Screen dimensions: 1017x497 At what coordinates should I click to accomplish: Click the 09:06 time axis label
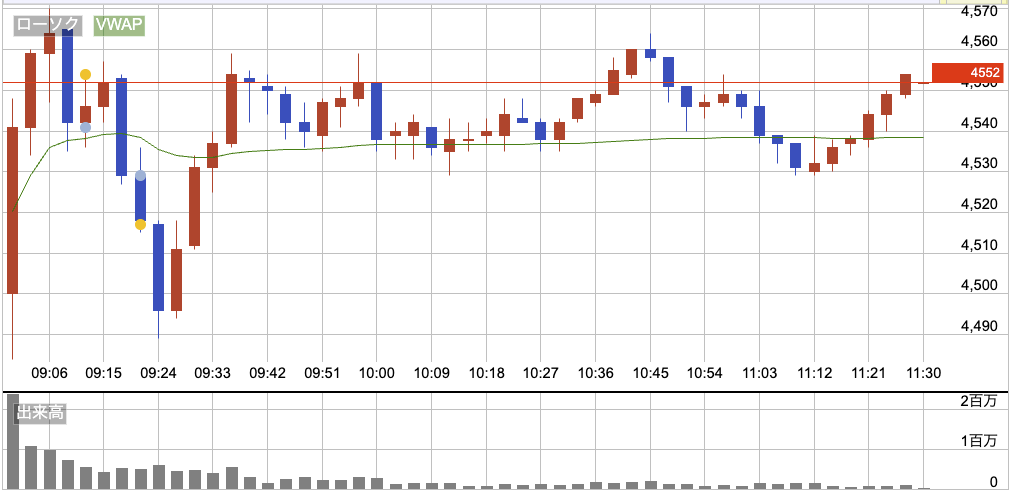[49, 372]
